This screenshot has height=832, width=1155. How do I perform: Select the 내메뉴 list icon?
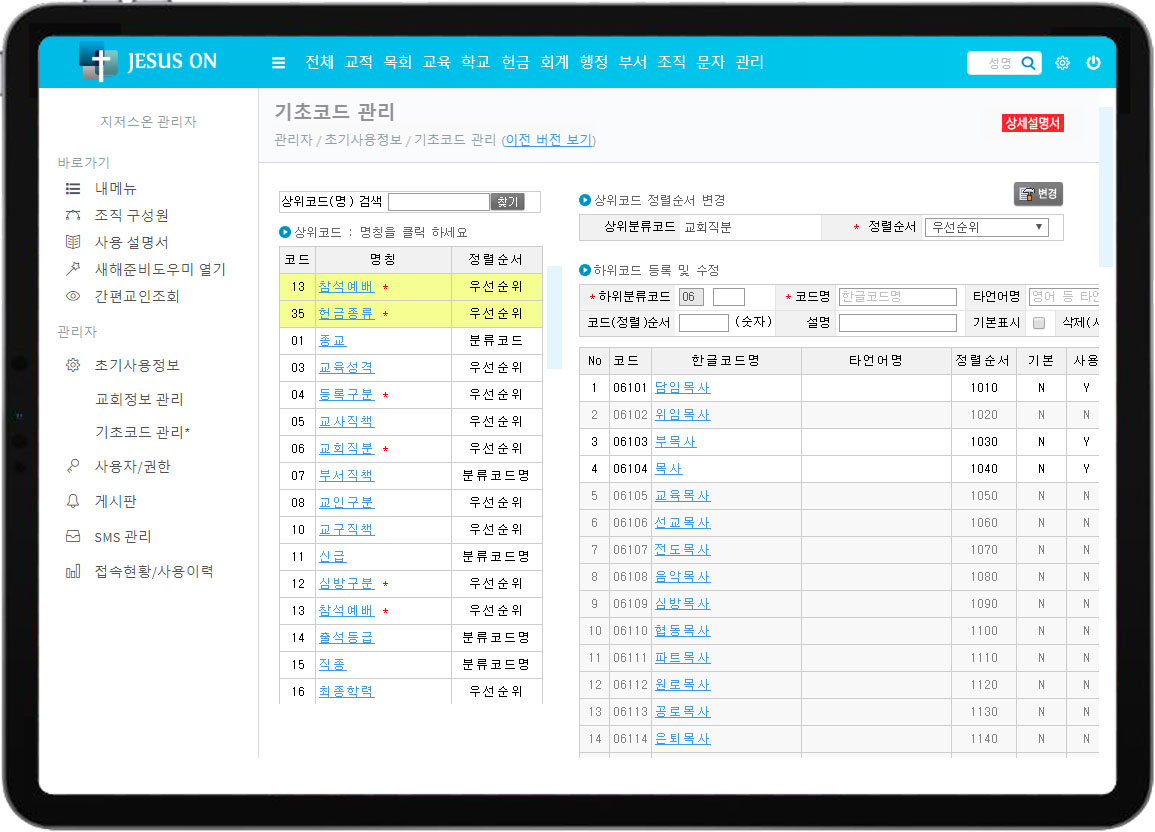[71, 188]
